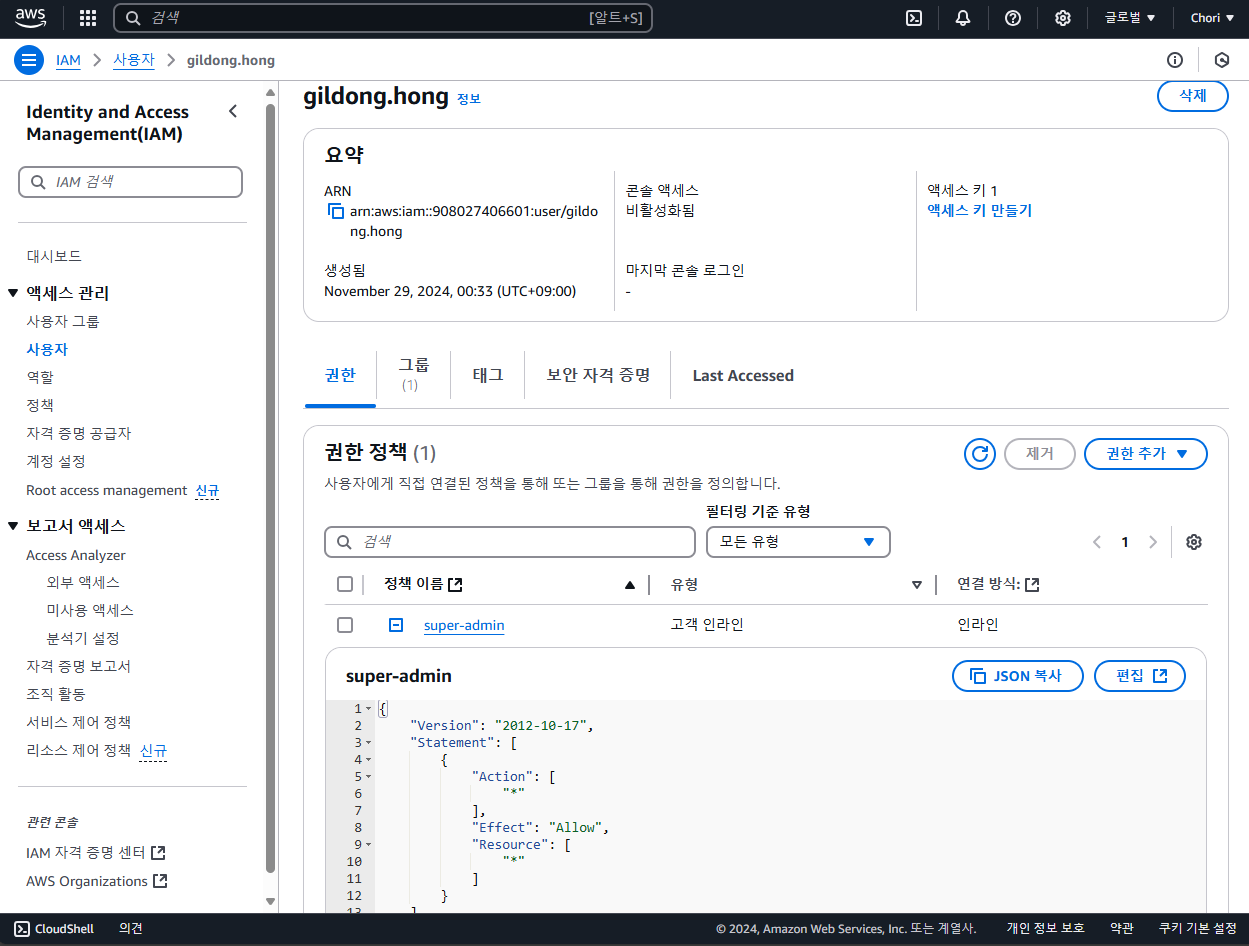
Task: Fold JSON line 1 code arrow
Action: 369,709
